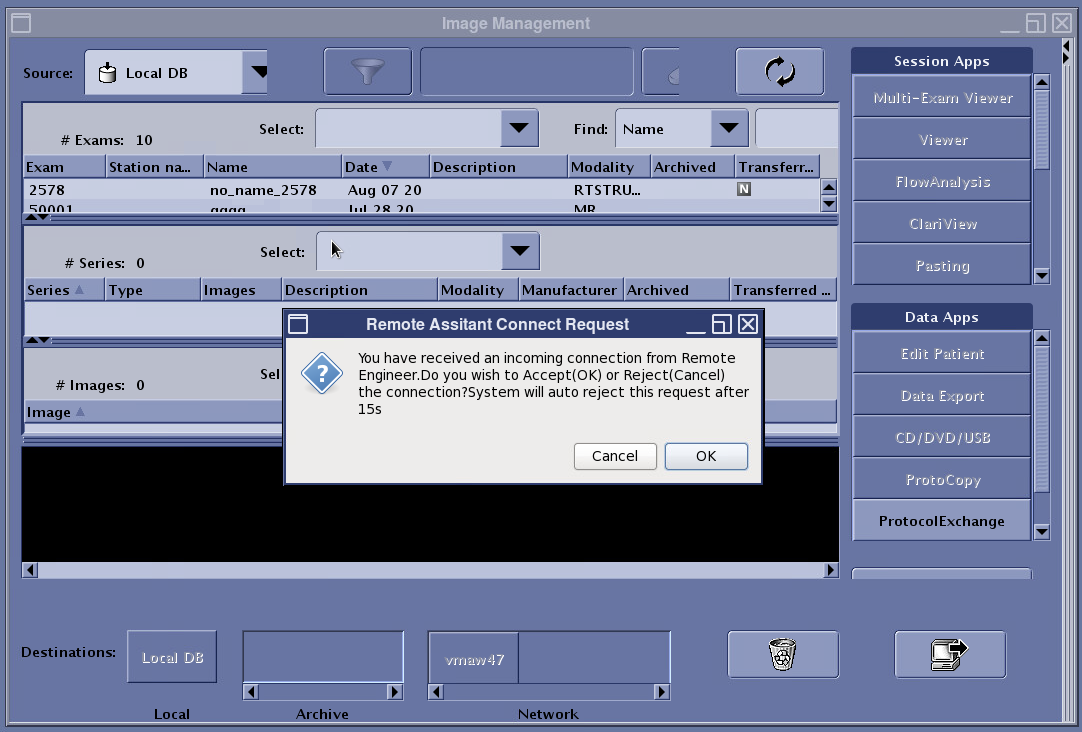
Task: Open the Multi-Exam Viewer app
Action: (x=942, y=98)
